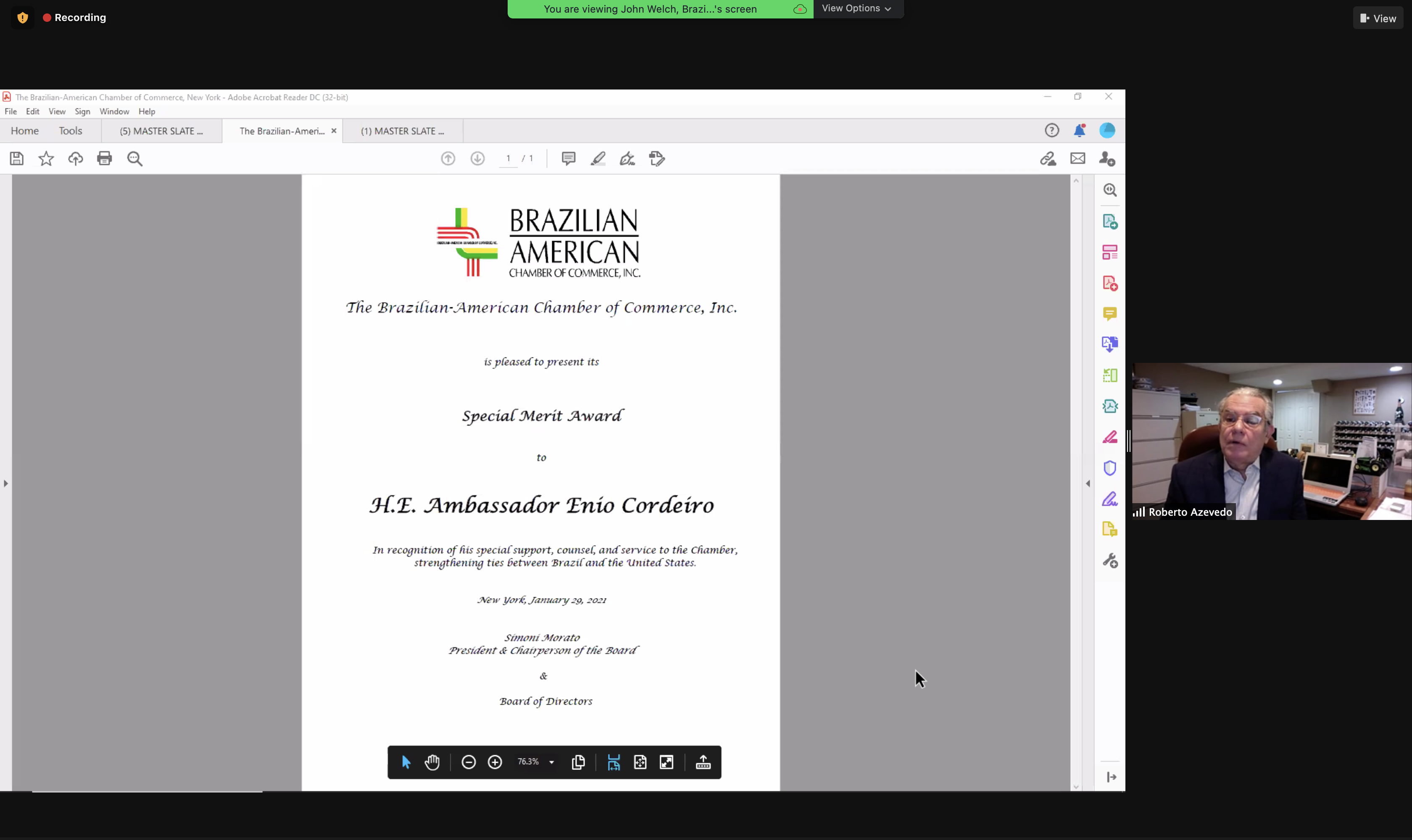The image size is (1412, 840).
Task: Switch to (1) MASTER SLATE tab
Action: coord(402,131)
